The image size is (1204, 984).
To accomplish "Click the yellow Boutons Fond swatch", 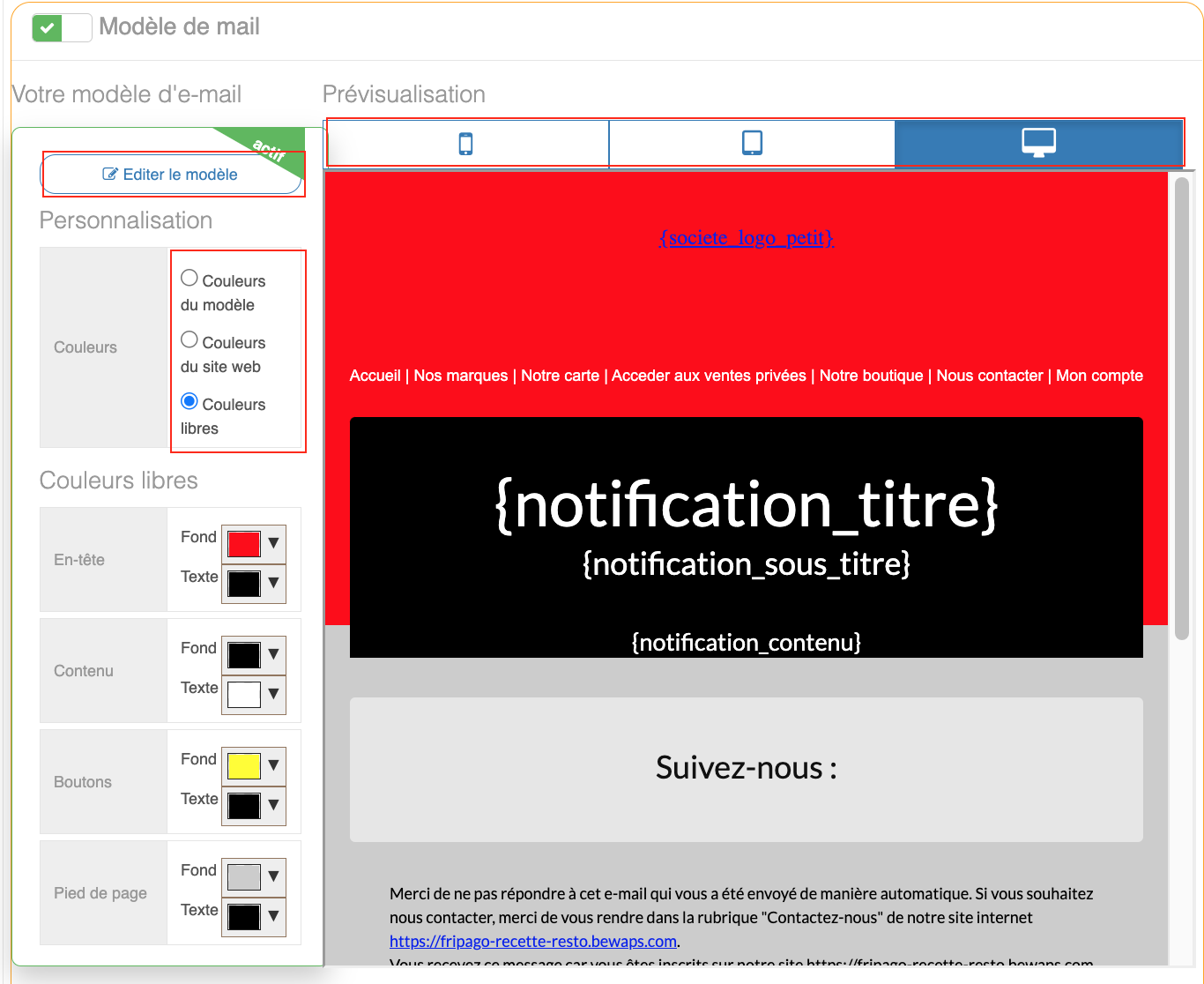I will tap(243, 765).
